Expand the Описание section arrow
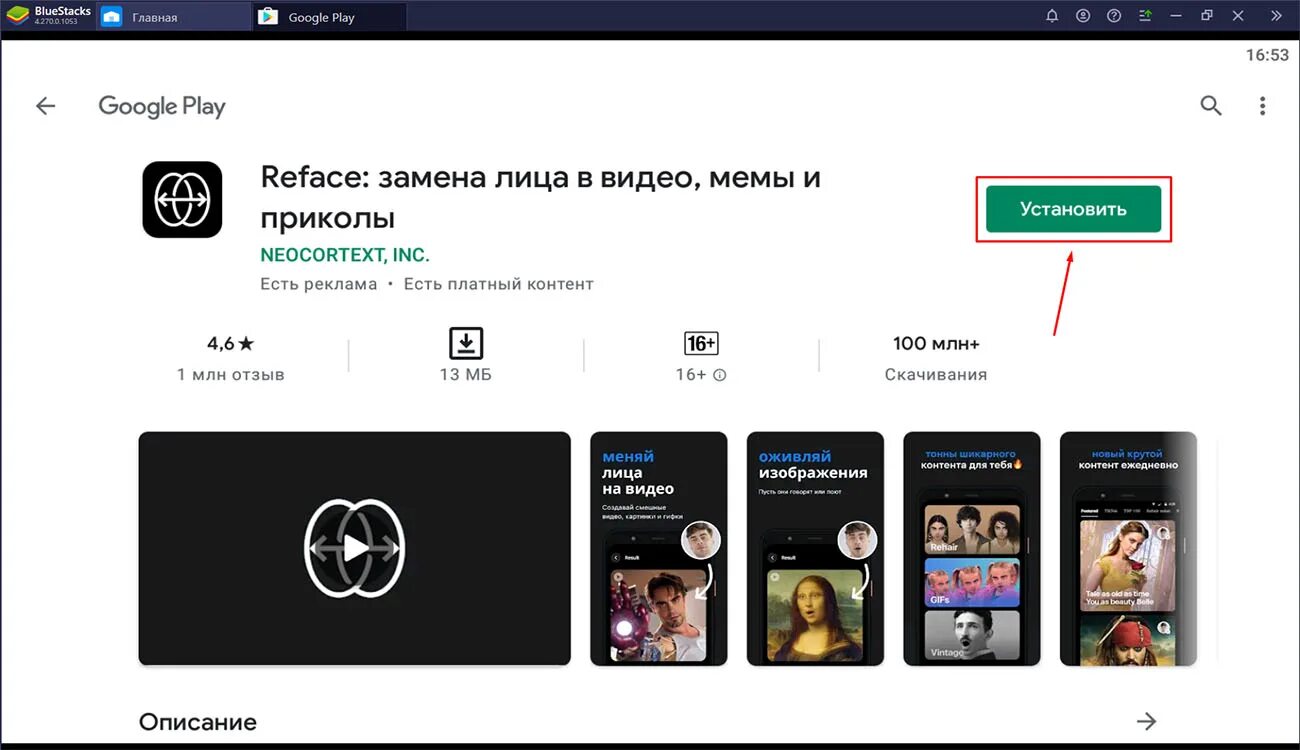1300x750 pixels. click(1147, 721)
